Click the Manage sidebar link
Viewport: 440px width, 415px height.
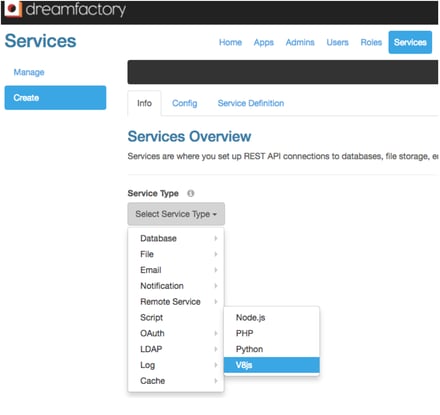pos(29,72)
